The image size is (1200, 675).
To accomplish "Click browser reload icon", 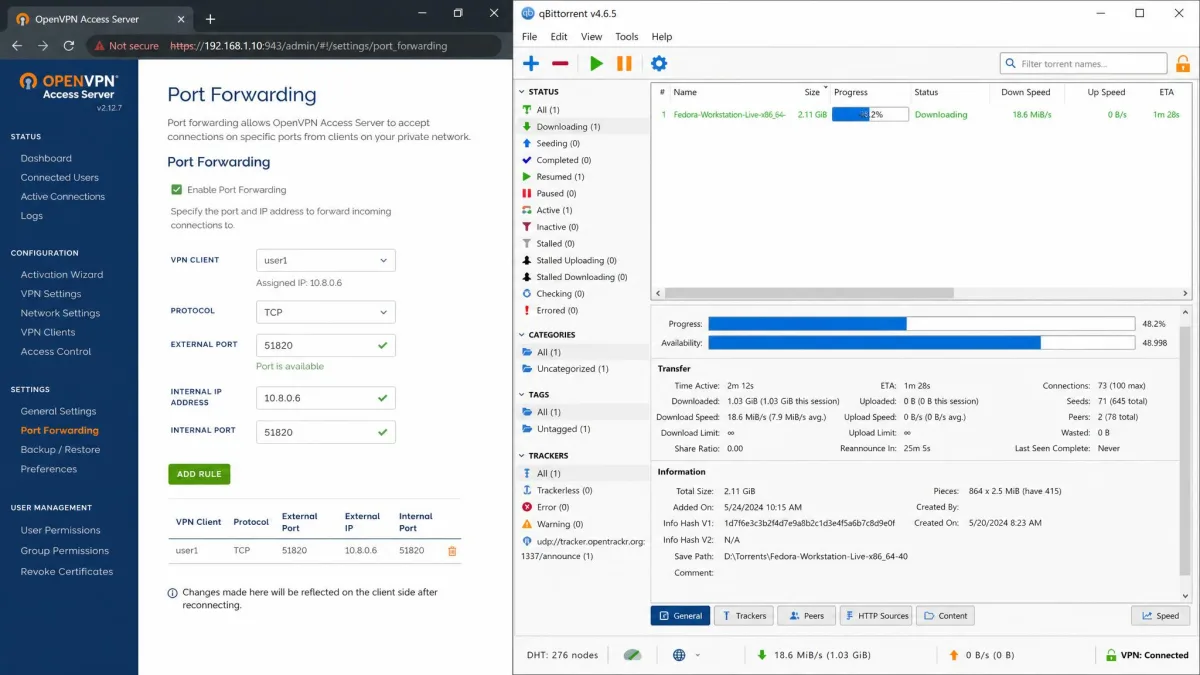I will pos(69,46).
